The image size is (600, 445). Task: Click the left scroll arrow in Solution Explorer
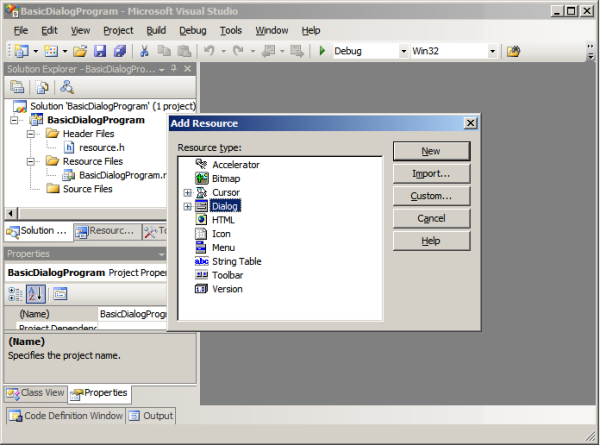10,214
